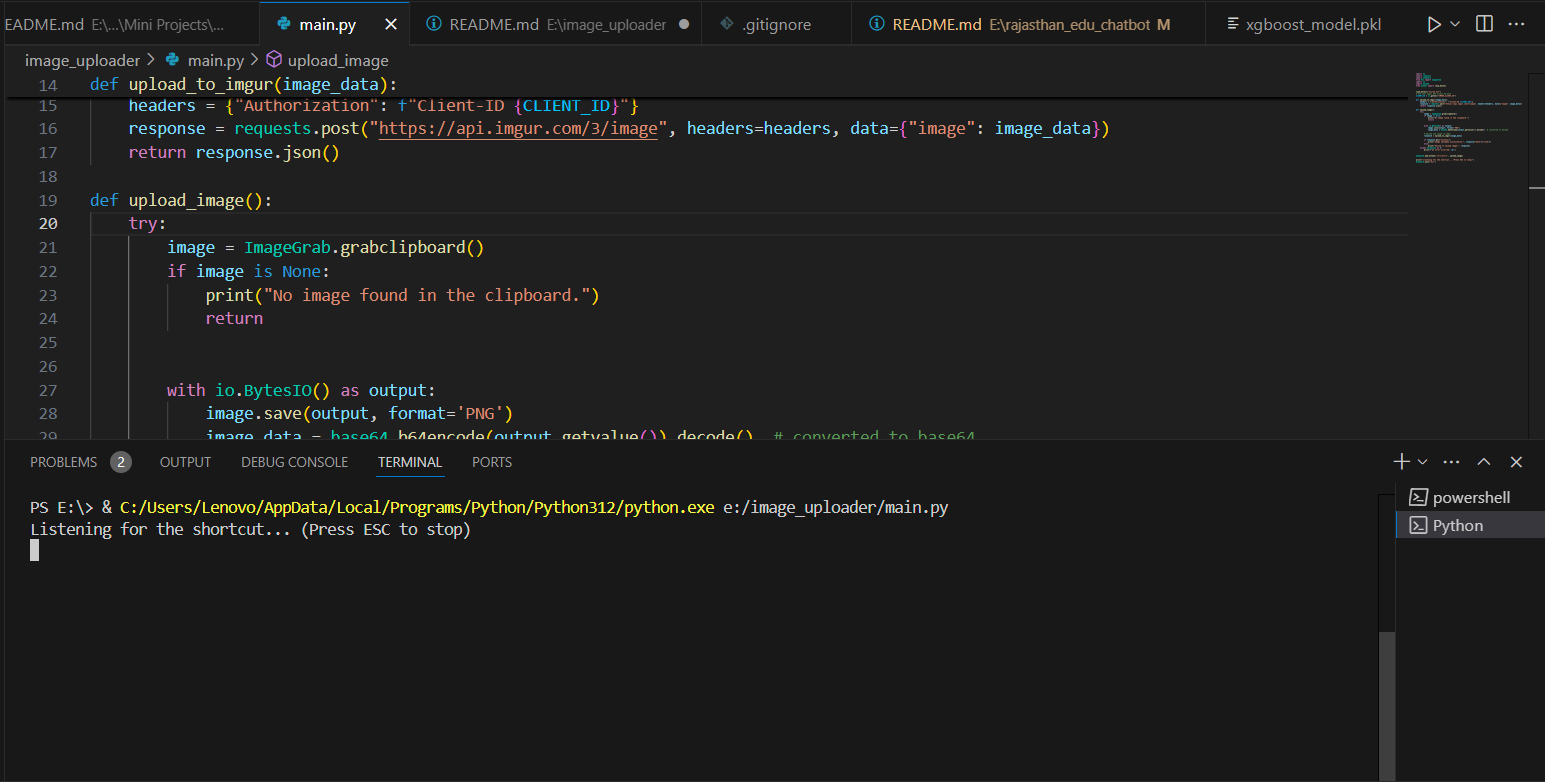The image size is (1545, 782).
Task: Create a new terminal with plus icon
Action: [x=1401, y=462]
